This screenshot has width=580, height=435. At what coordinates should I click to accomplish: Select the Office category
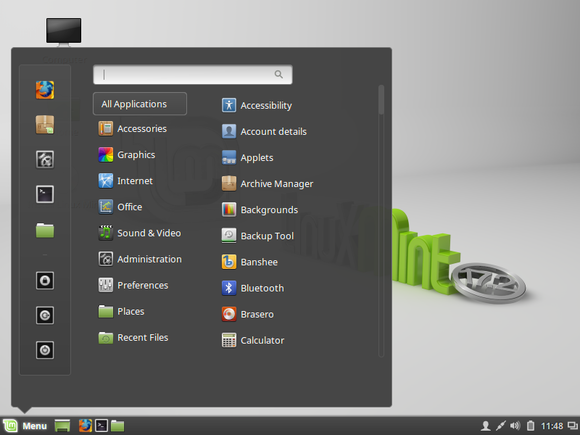[x=120, y=207]
